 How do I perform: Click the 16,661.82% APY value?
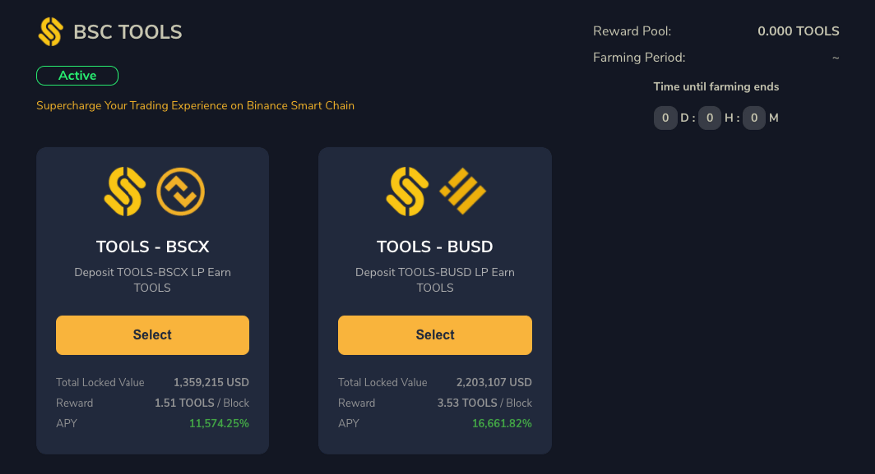coord(502,423)
